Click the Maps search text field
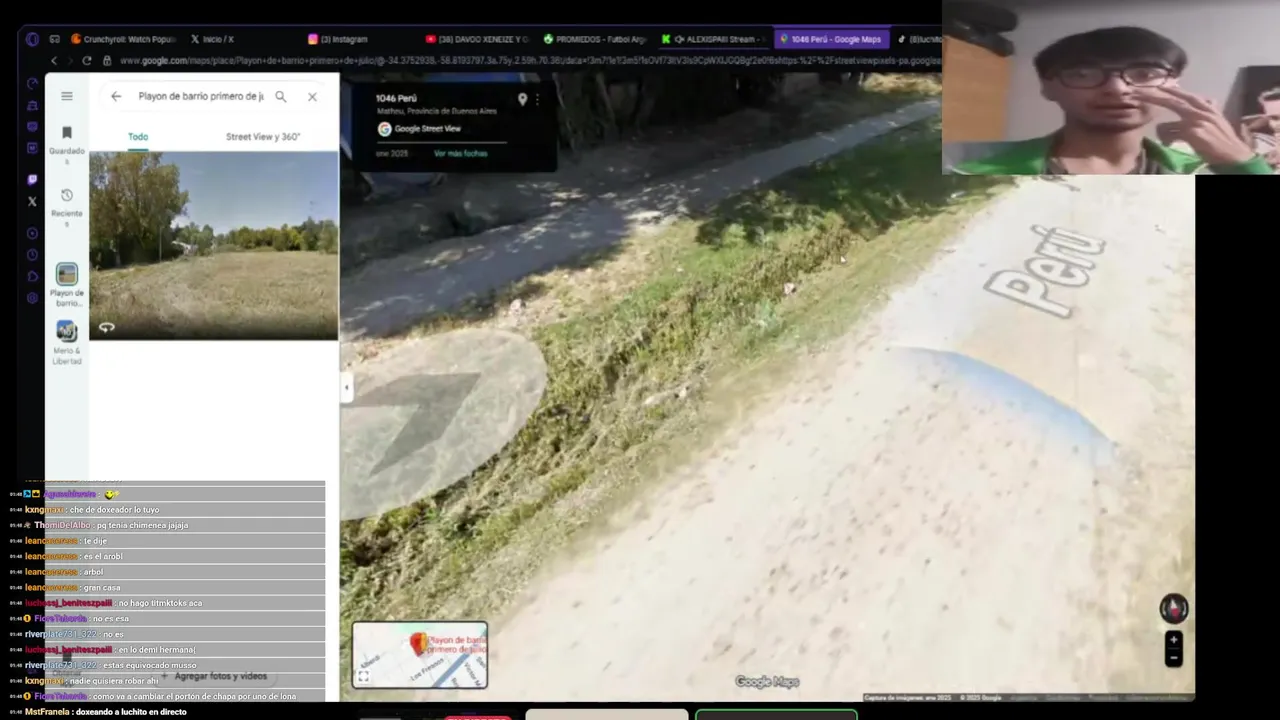 pos(201,96)
